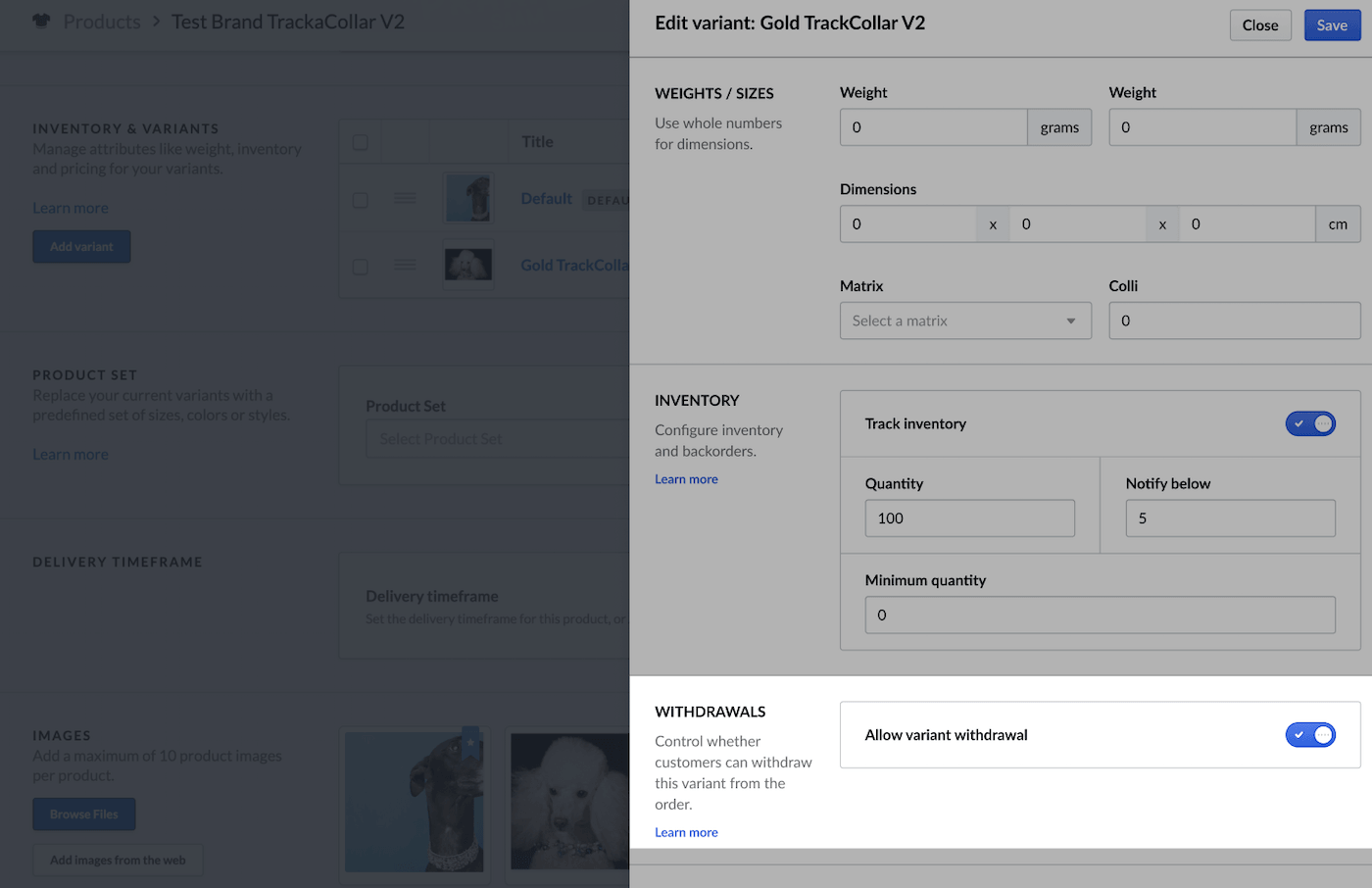Click the middle Dimensions input field
The width and height of the screenshot is (1372, 888).
coord(1078,224)
